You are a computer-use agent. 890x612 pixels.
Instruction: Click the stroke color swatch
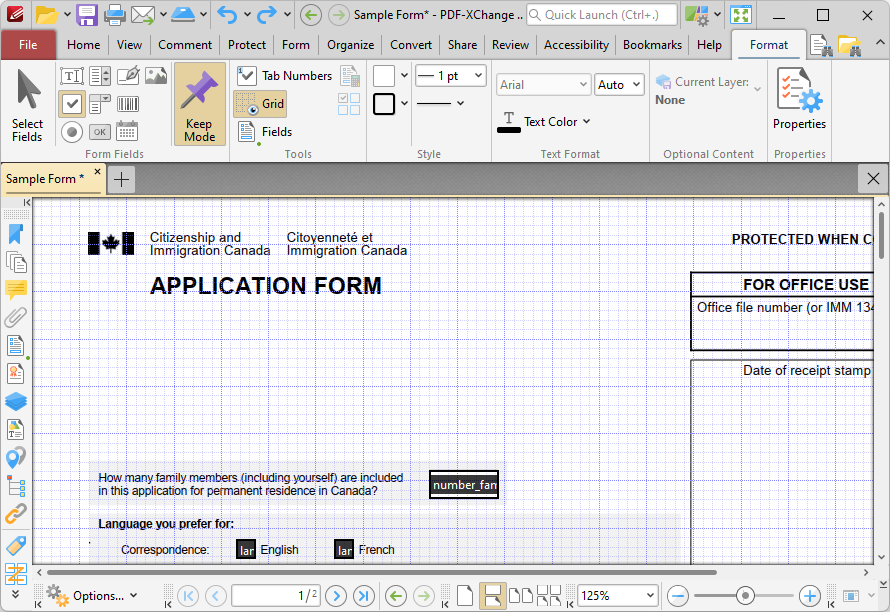click(x=384, y=104)
